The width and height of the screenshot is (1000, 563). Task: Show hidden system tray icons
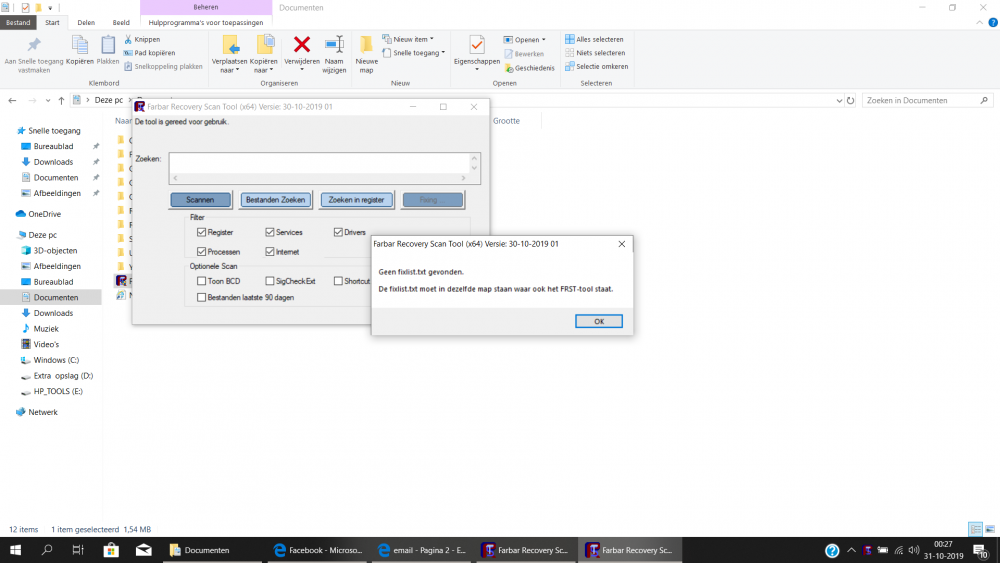click(851, 550)
